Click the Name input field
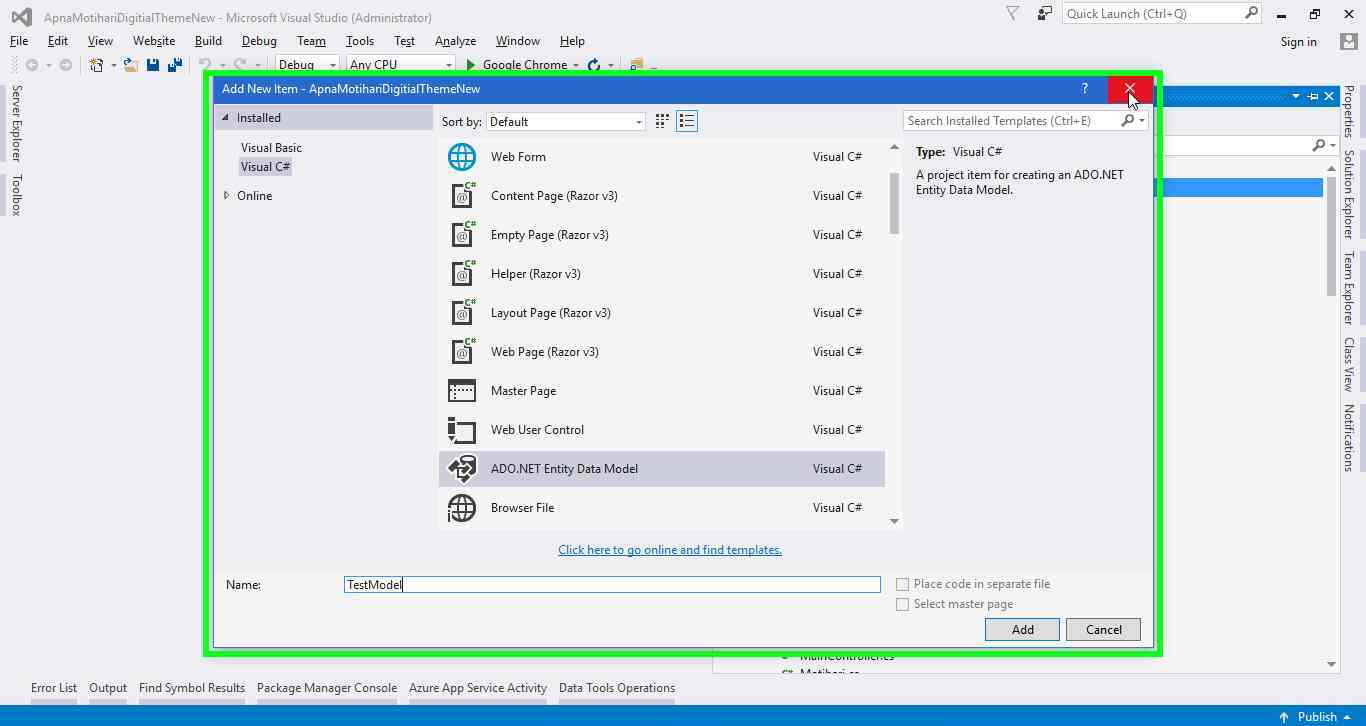Image resolution: width=1366 pixels, height=726 pixels. (x=612, y=585)
